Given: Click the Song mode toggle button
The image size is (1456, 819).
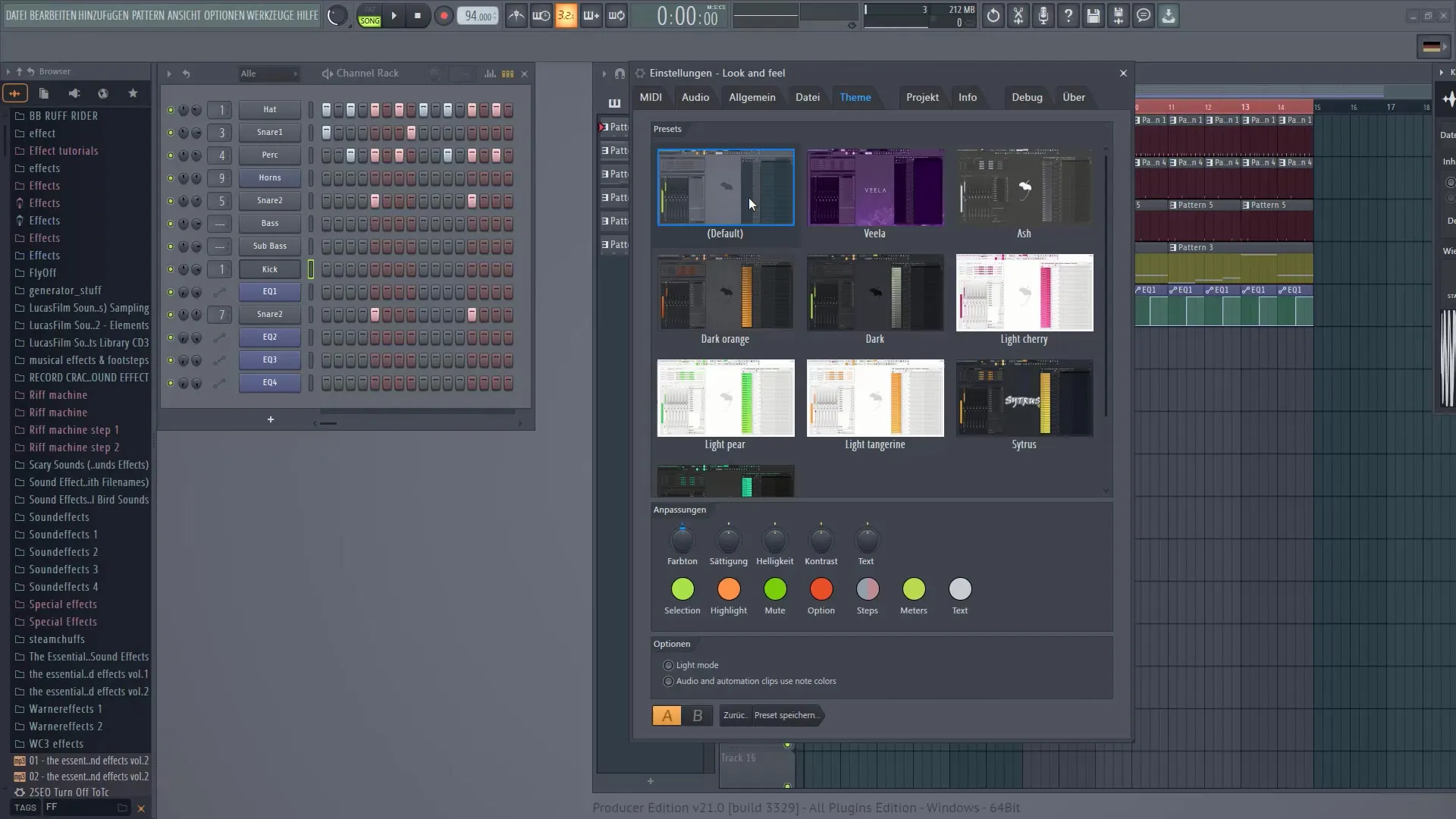Looking at the screenshot, I should pyautogui.click(x=370, y=18).
